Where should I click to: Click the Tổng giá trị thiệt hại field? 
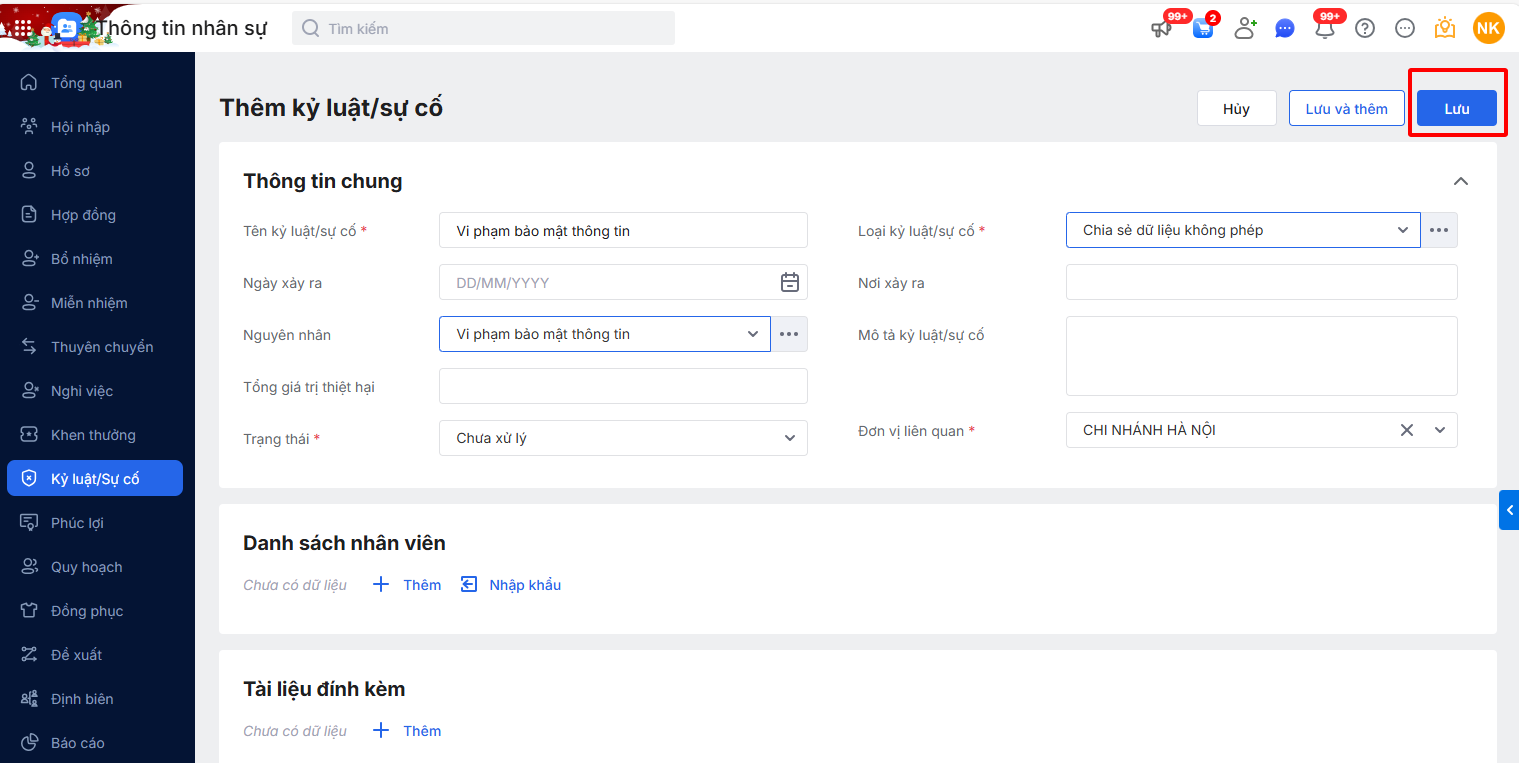pos(623,386)
